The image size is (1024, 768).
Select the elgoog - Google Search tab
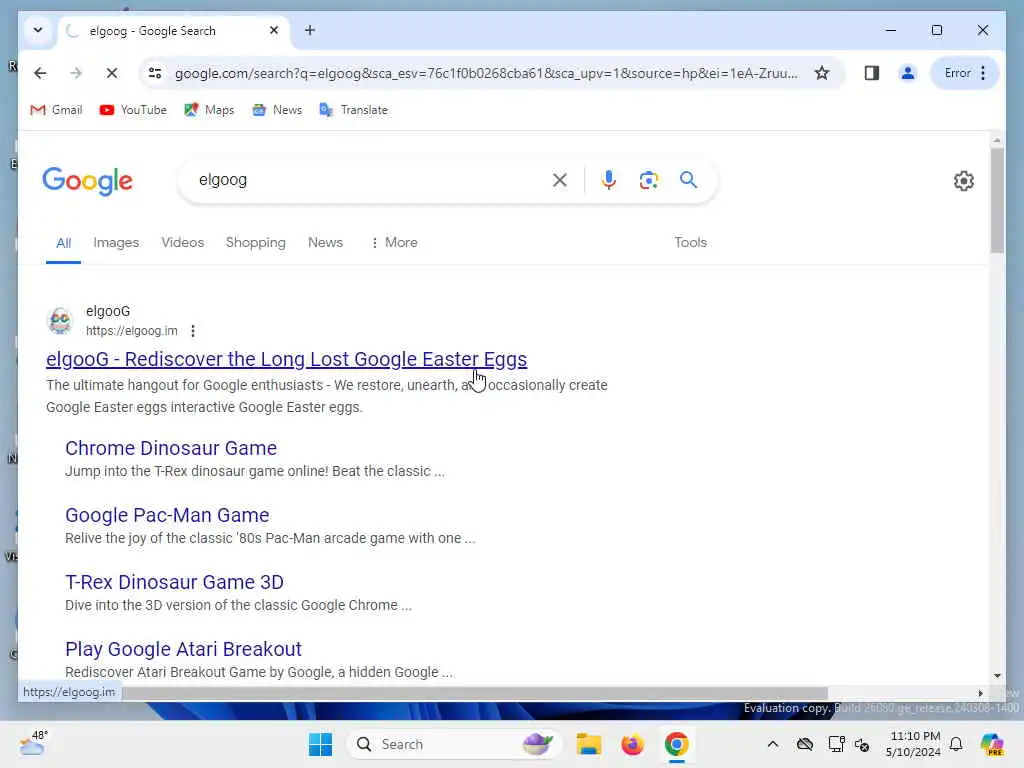coord(175,31)
